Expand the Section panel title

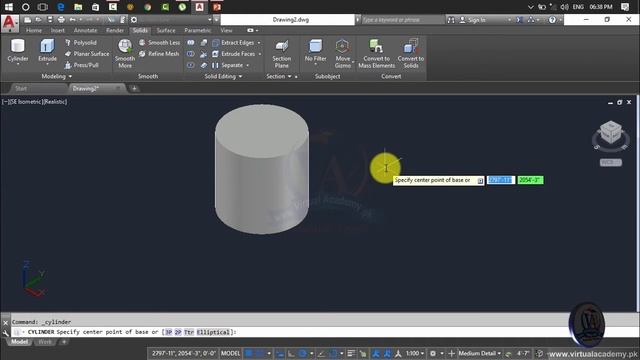point(279,76)
